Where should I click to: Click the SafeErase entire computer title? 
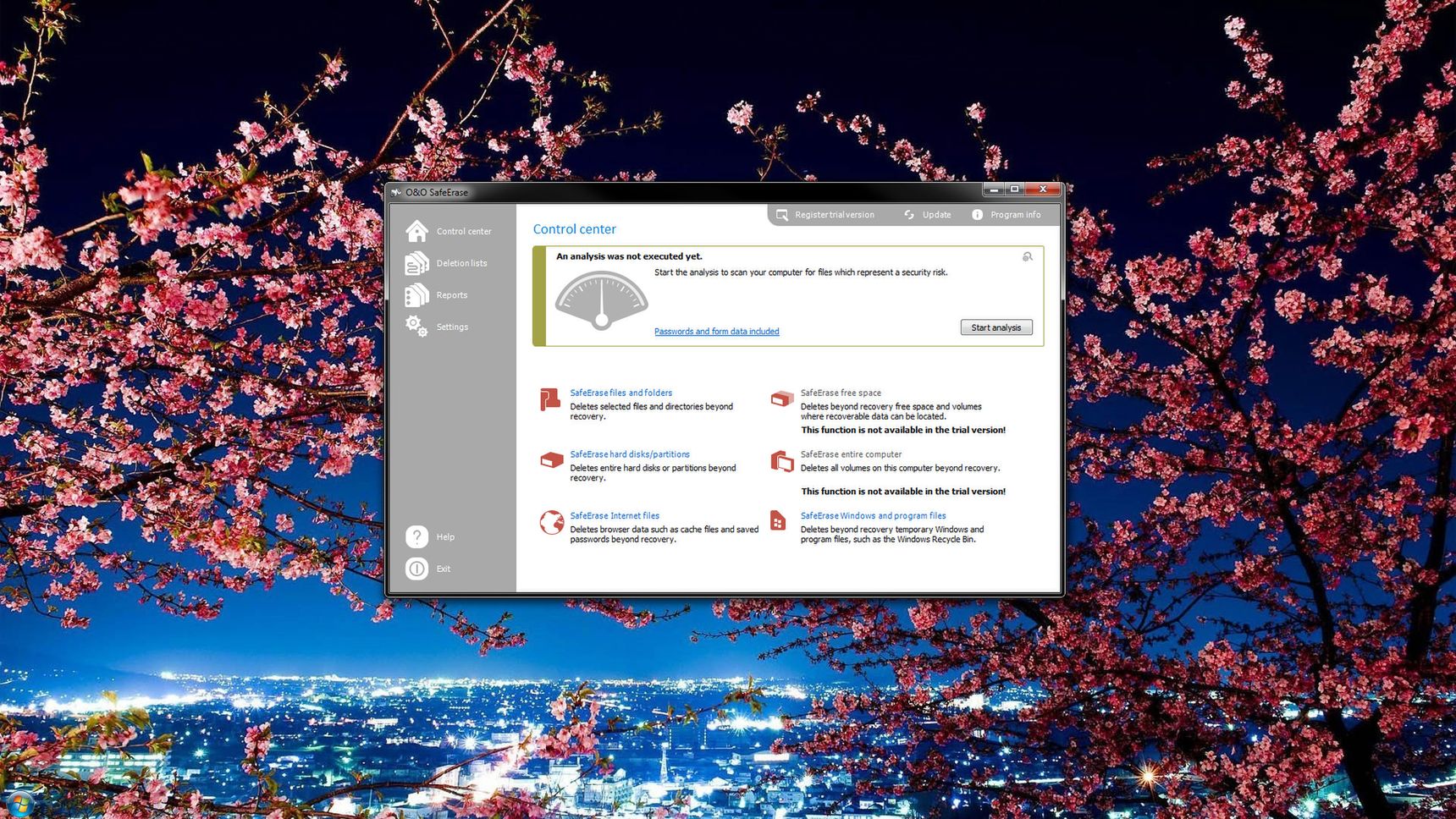[851, 454]
